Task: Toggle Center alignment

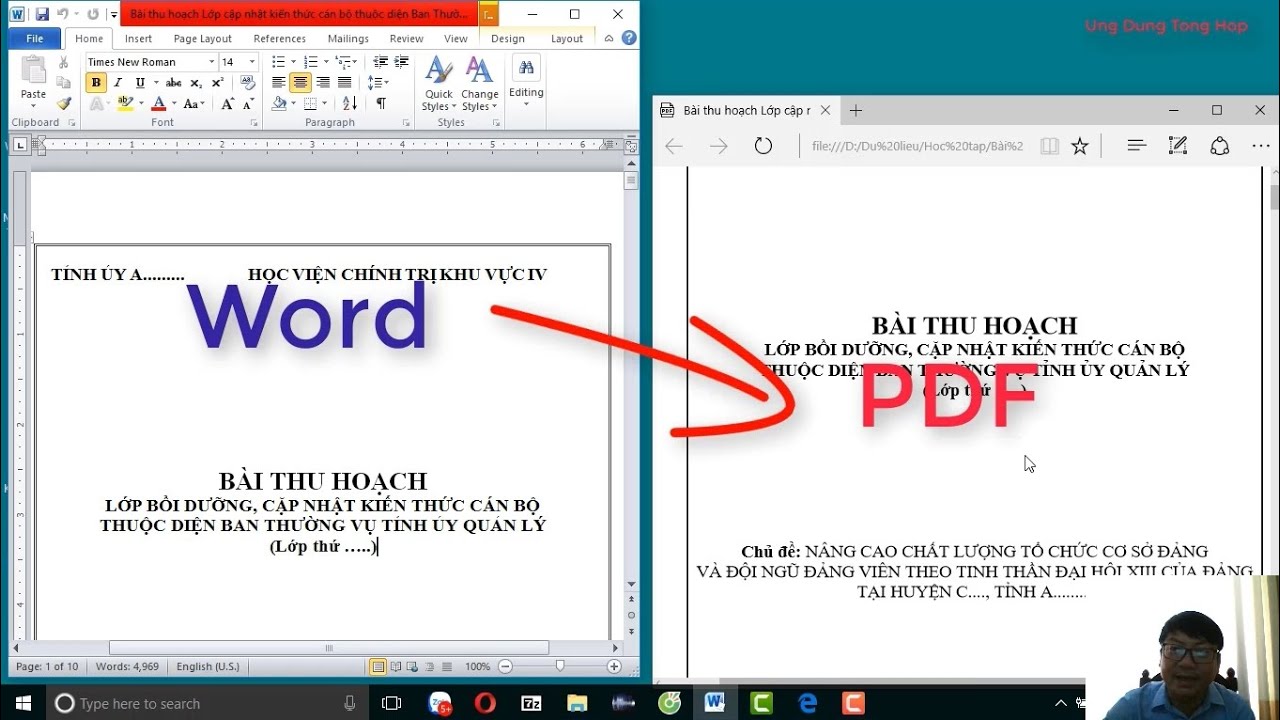Action: 300,83
